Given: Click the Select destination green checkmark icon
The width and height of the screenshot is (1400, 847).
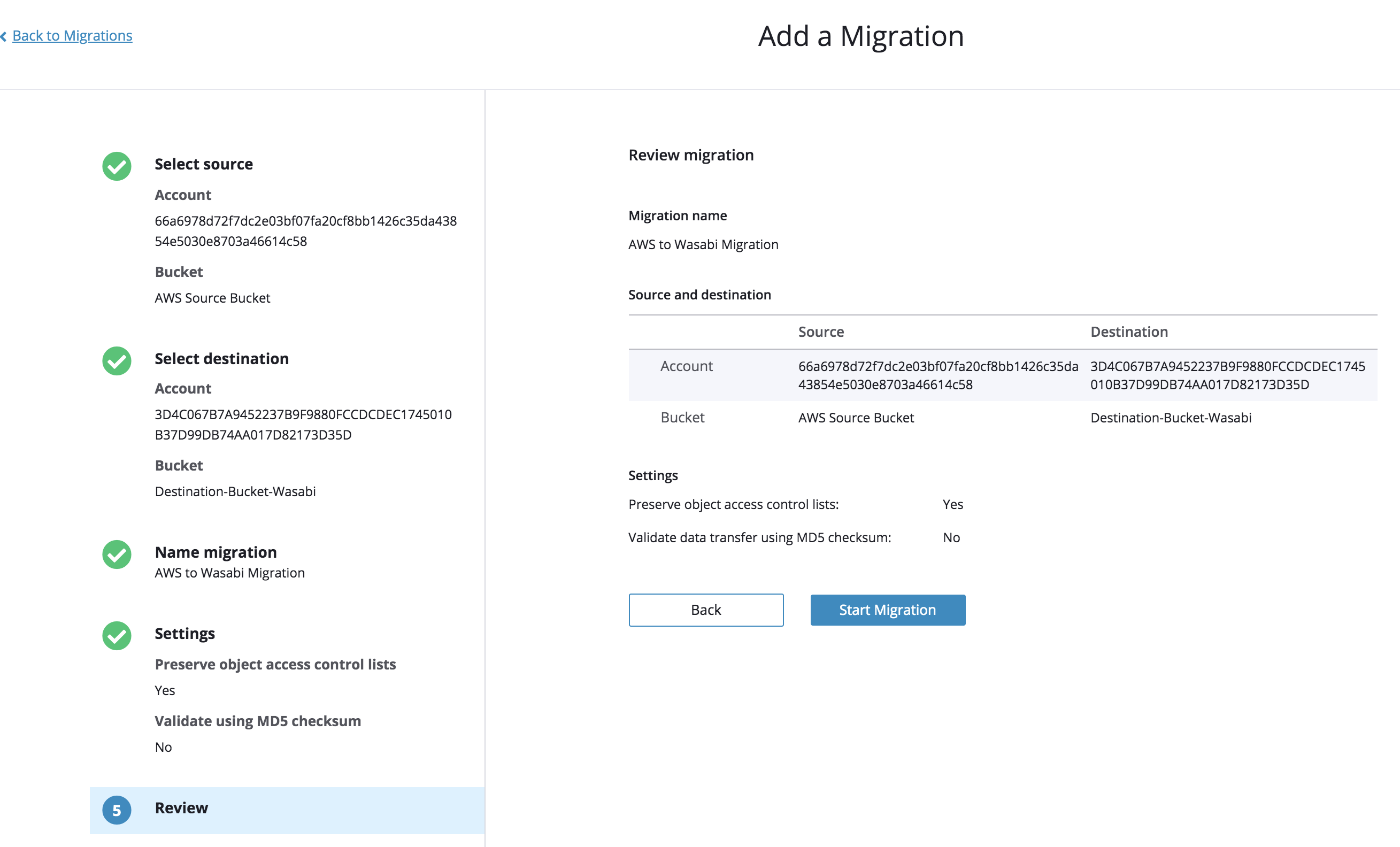Looking at the screenshot, I should tap(117, 361).
